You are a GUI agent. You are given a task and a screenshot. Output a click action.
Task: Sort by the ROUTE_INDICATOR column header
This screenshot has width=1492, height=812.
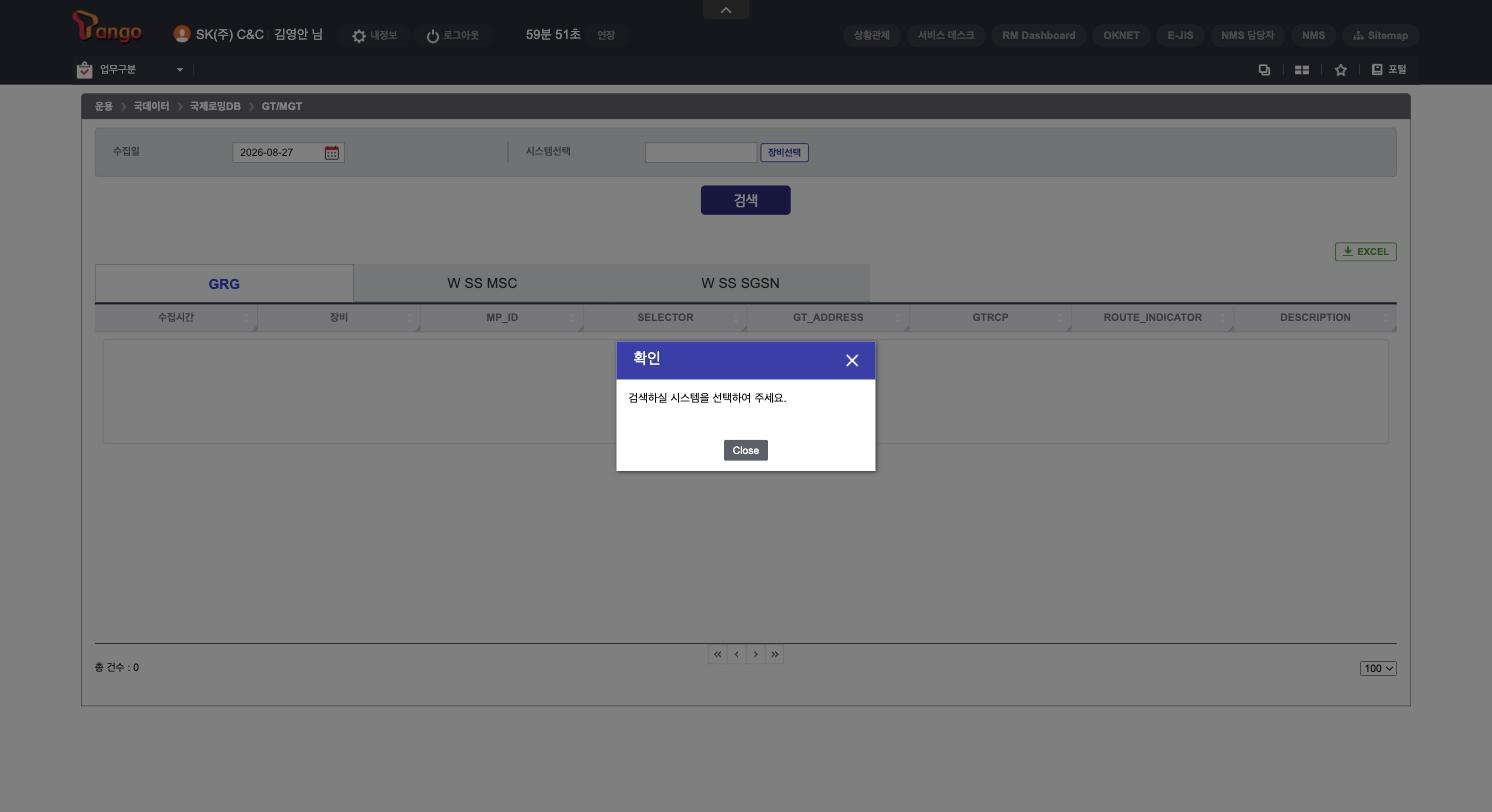pyautogui.click(x=1153, y=318)
